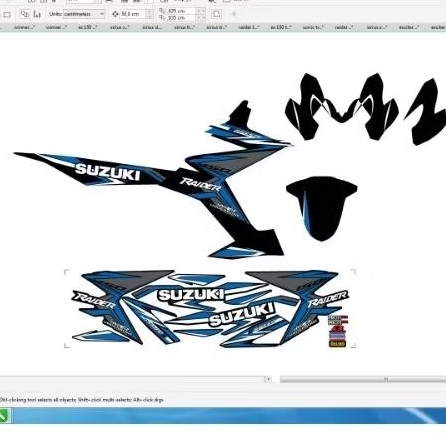Switch to the sirius z document tab
The width and height of the screenshot is (446, 446).
pyautogui.click(x=377, y=27)
